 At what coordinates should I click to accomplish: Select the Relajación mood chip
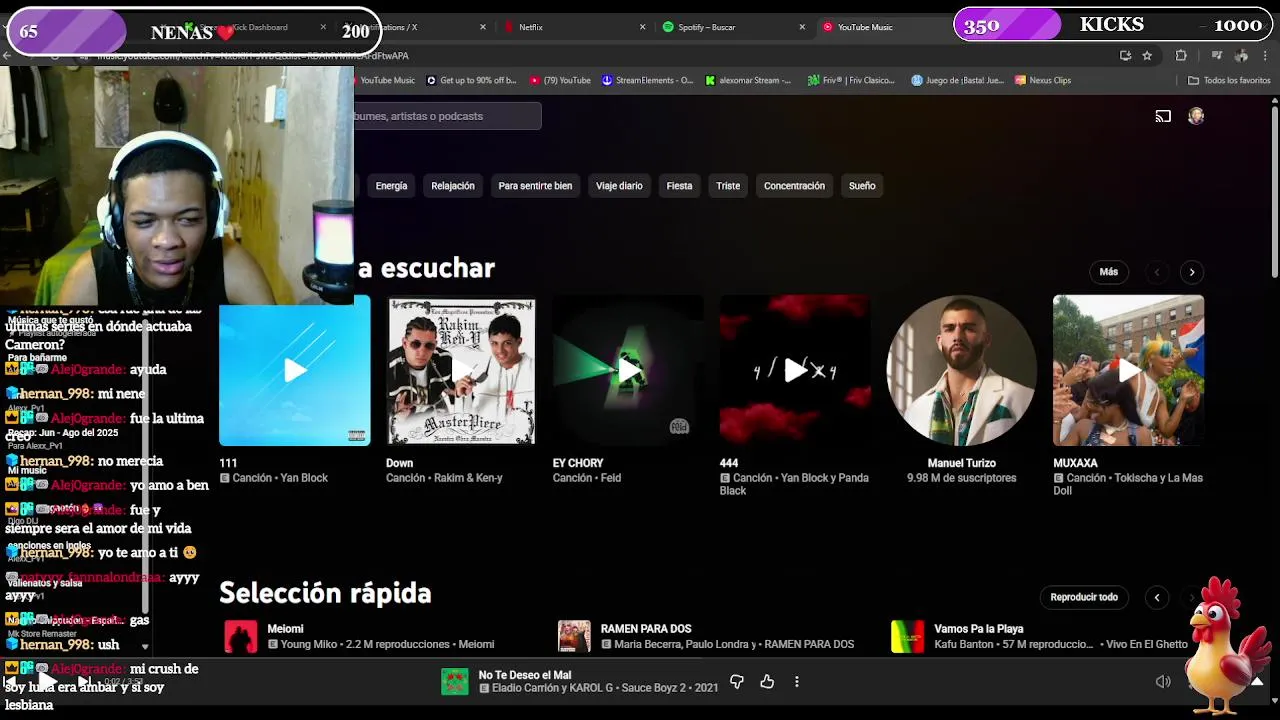(453, 186)
